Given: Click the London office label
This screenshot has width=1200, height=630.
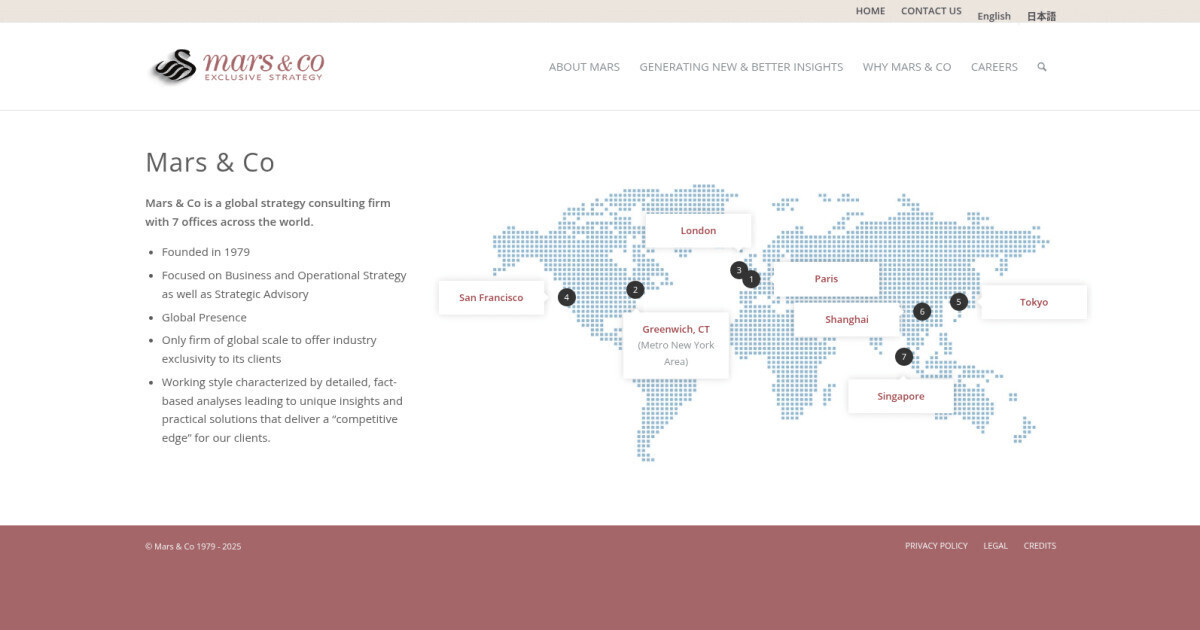Looking at the screenshot, I should pyautogui.click(x=698, y=231).
